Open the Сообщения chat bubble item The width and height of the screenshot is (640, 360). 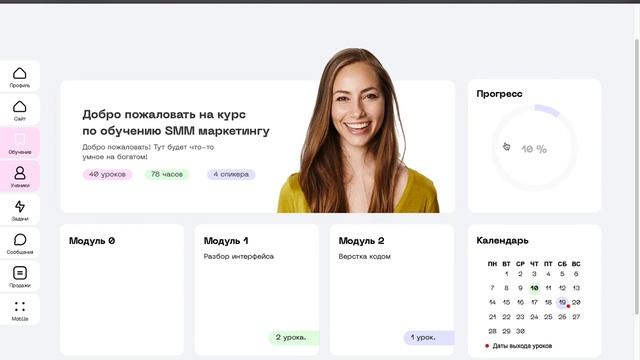(x=20, y=243)
